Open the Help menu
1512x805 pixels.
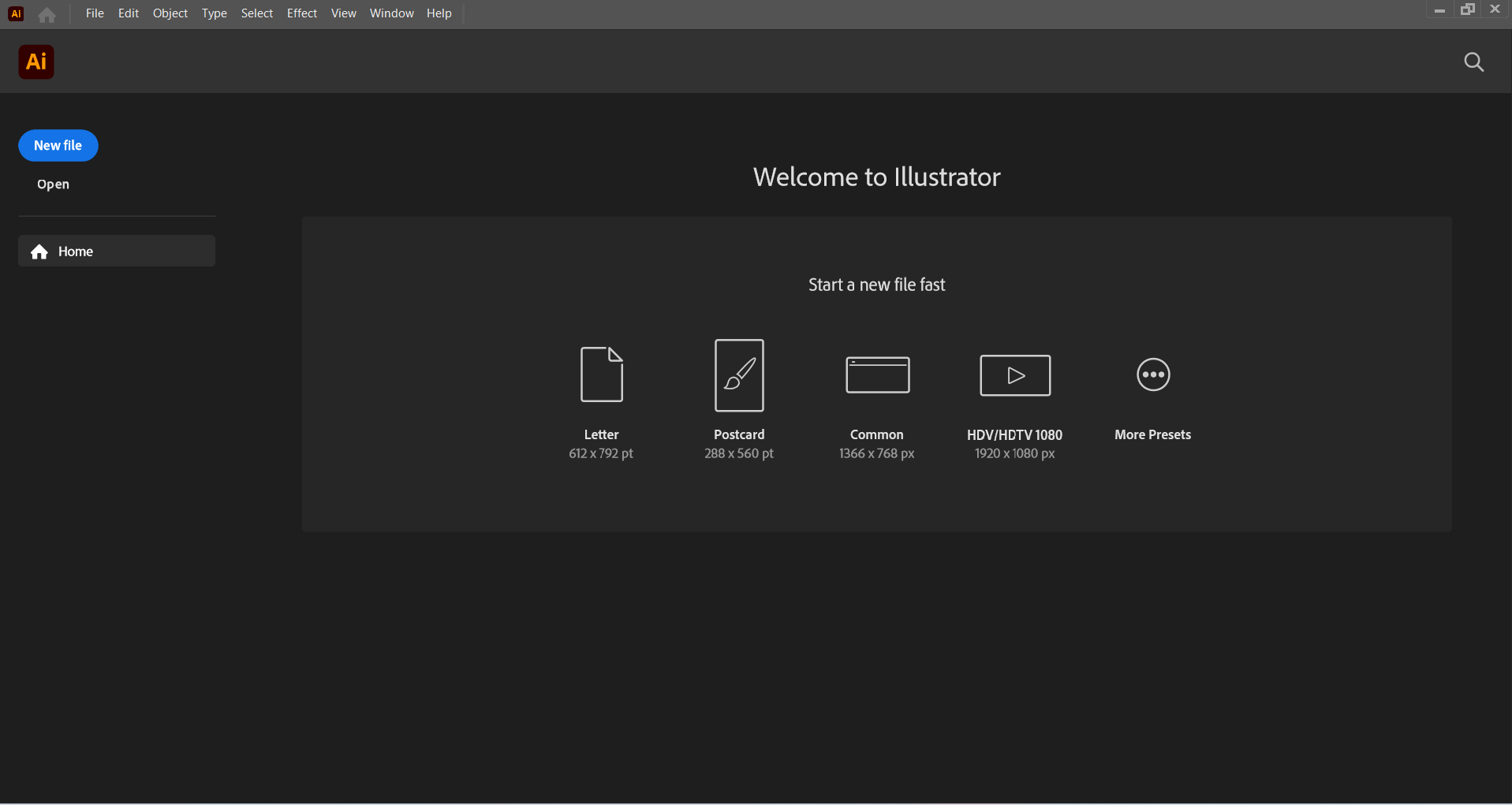click(439, 13)
